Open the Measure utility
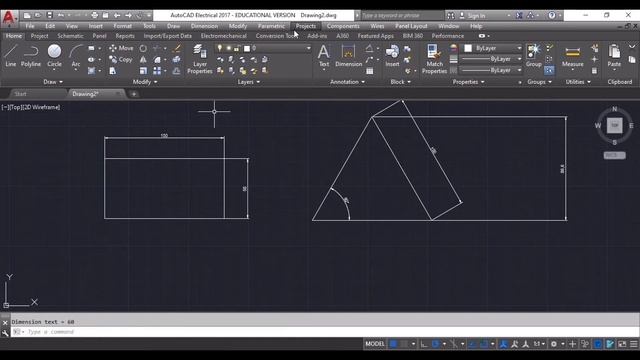This screenshot has height=360, width=640. coord(572,56)
